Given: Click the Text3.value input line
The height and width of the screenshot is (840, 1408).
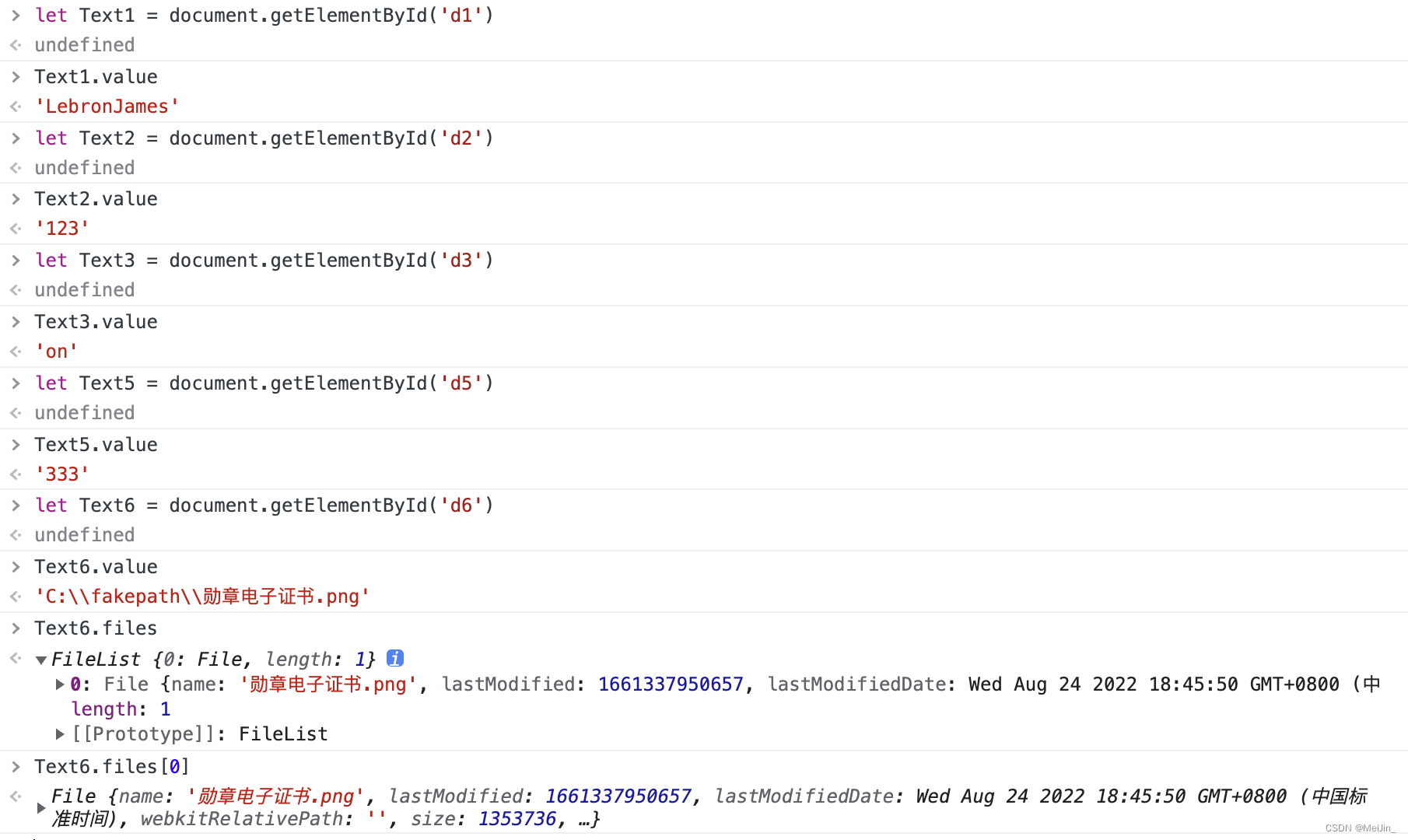Looking at the screenshot, I should click(x=96, y=322).
